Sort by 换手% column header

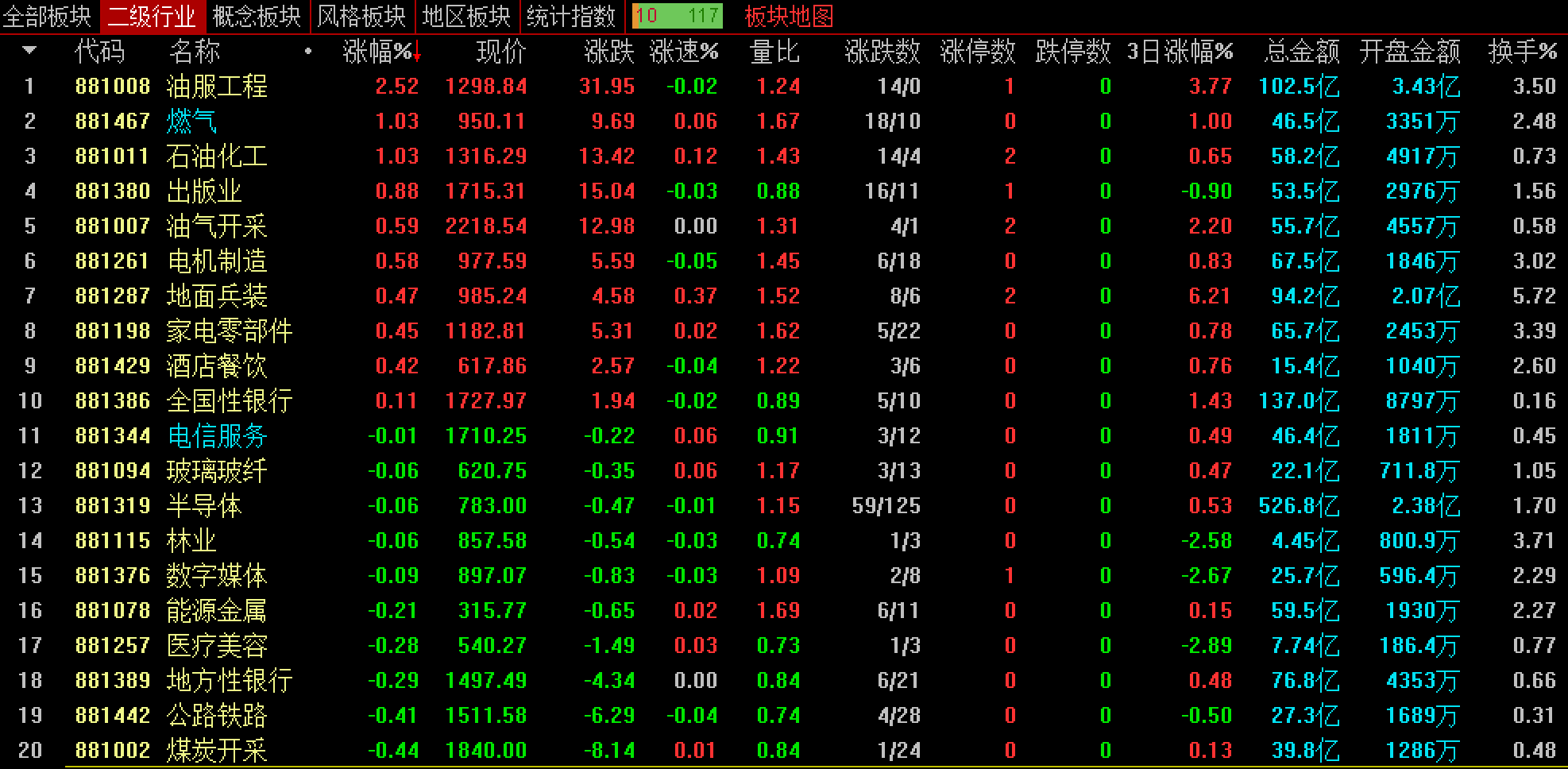1523,52
